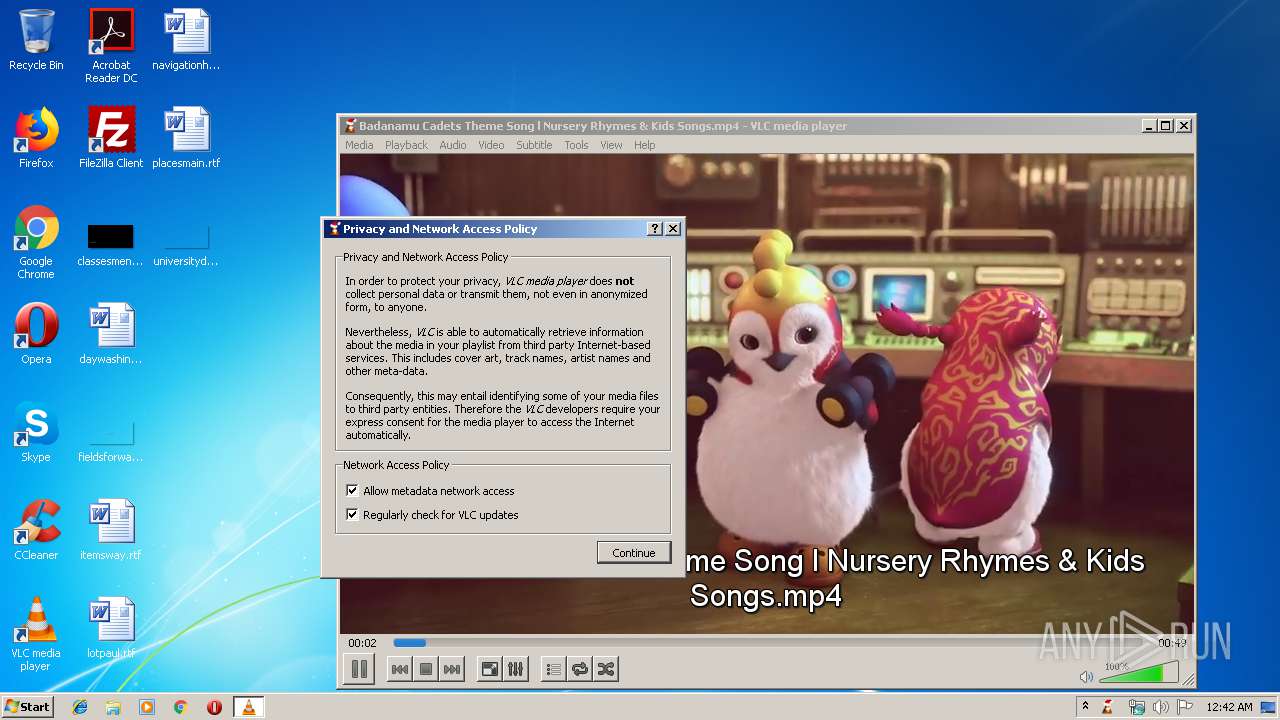1280x720 pixels.
Task: Select placesmain.rtf desktop file
Action: [x=186, y=138]
